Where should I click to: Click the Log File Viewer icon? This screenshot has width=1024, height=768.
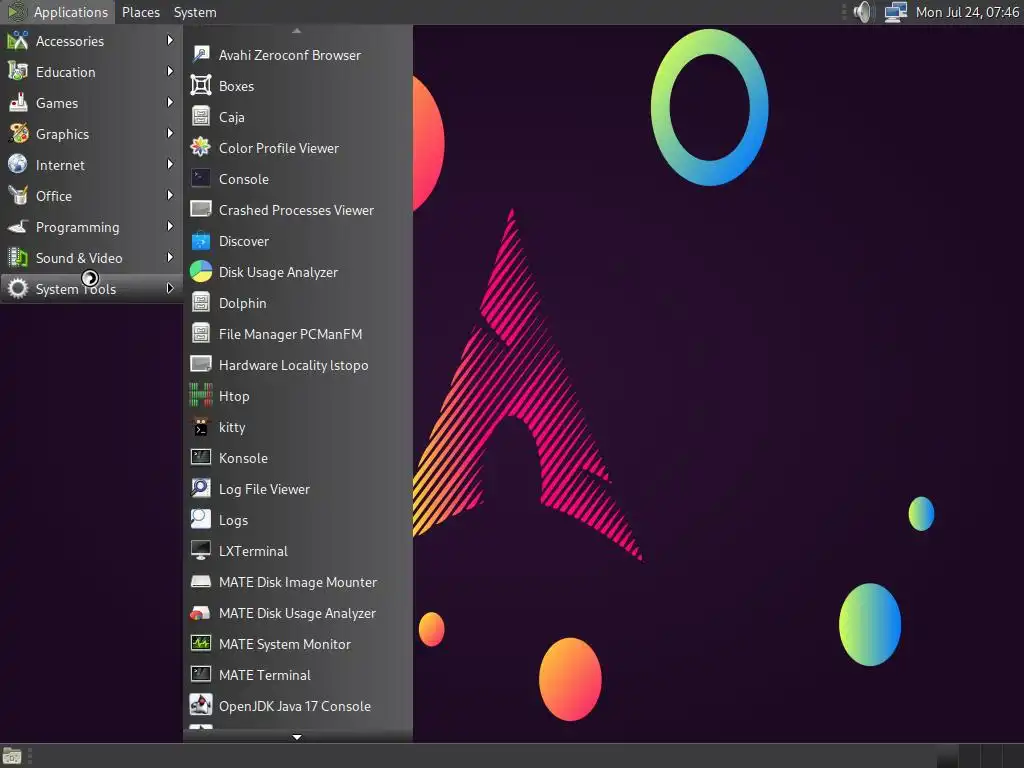click(x=200, y=488)
